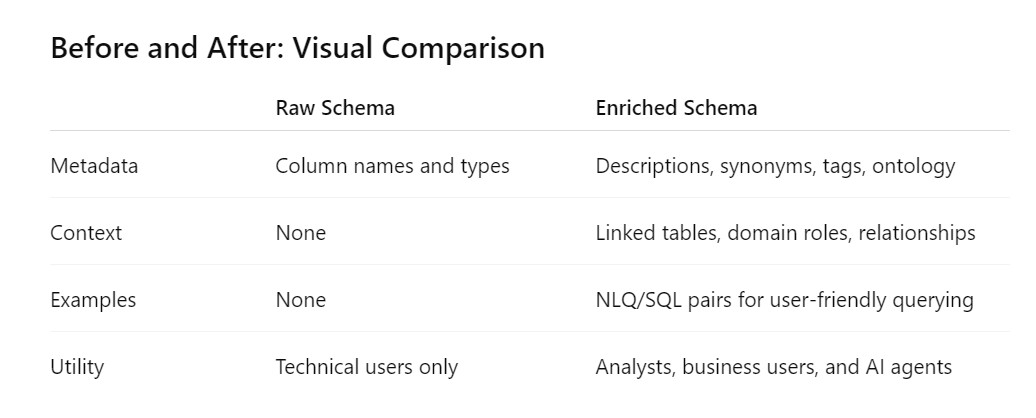Click 'Linked tables, domain roles, relationships' cell
The height and width of the screenshot is (418, 1036).
point(785,233)
